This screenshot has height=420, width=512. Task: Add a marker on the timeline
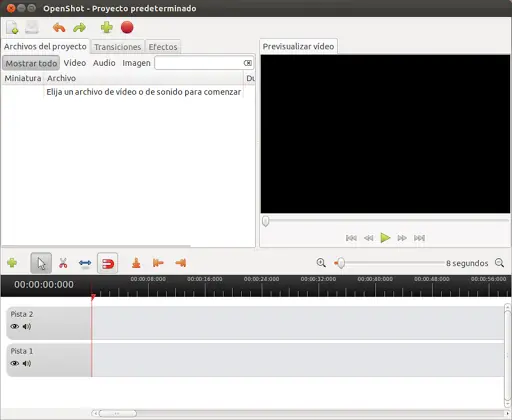136,263
